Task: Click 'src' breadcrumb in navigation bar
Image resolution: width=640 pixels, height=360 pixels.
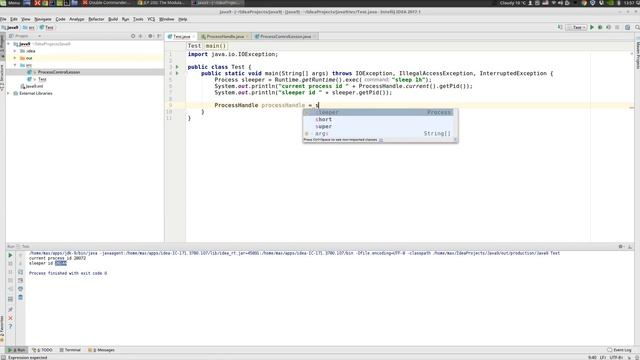Action: tap(29, 27)
